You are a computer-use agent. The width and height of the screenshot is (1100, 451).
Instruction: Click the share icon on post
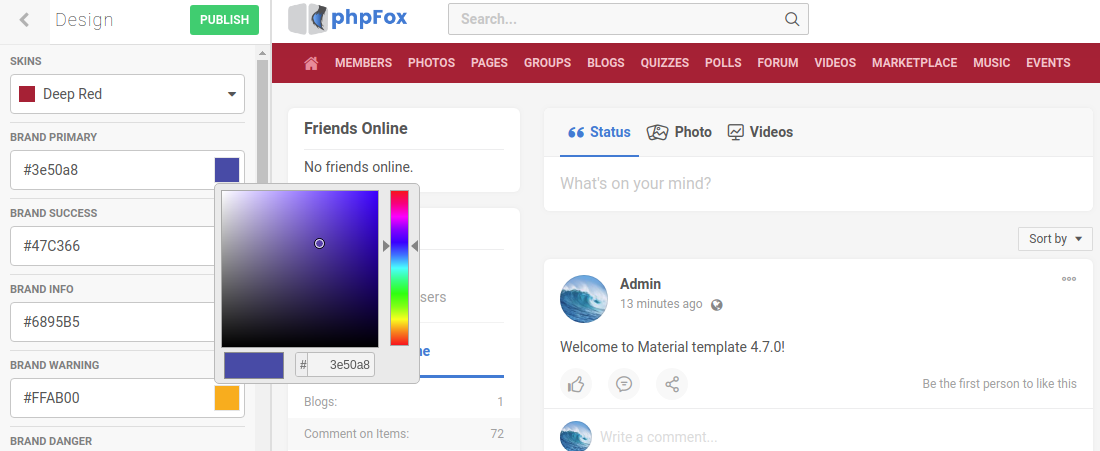(672, 384)
